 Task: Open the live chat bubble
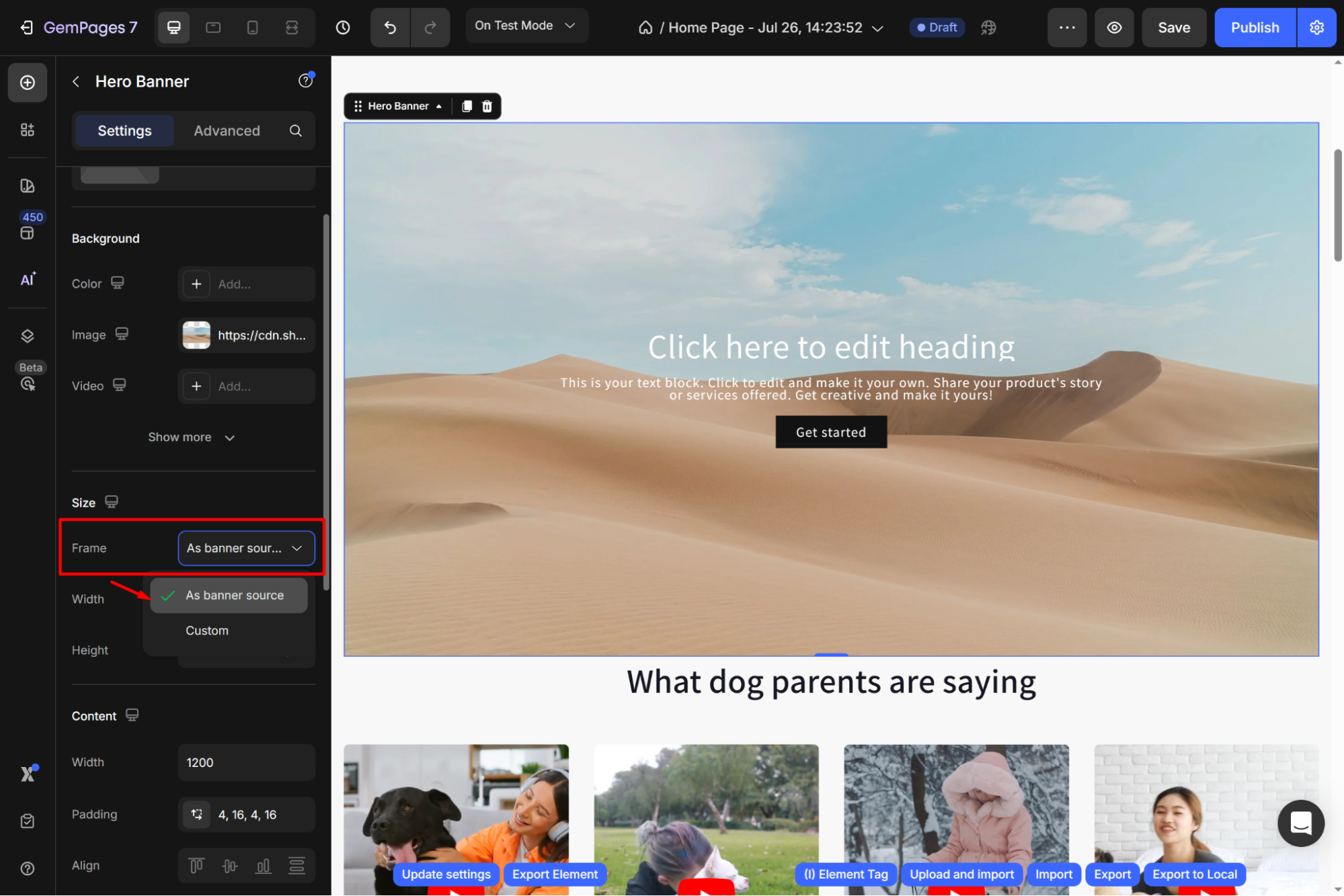click(1300, 823)
